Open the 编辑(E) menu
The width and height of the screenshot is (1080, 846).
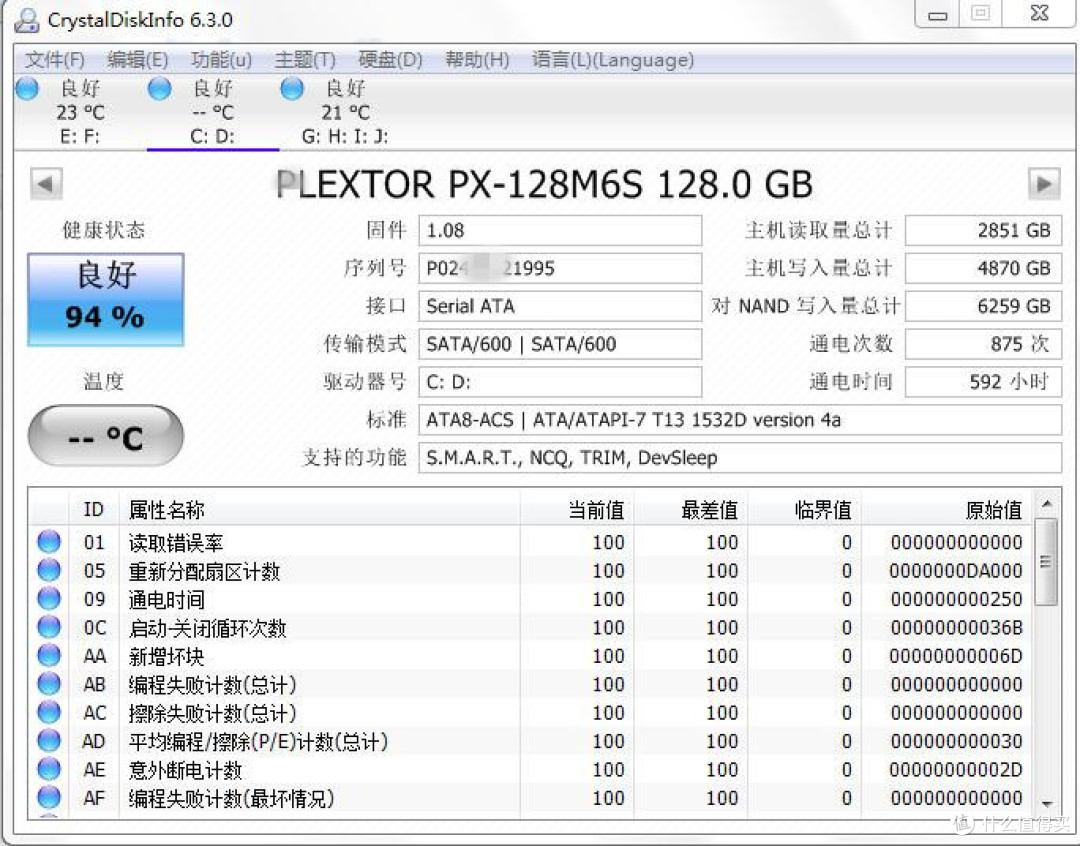138,60
